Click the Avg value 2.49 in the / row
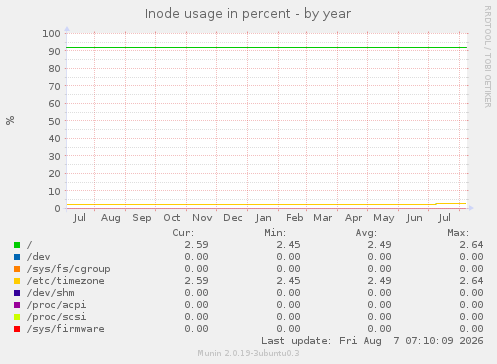 point(380,245)
